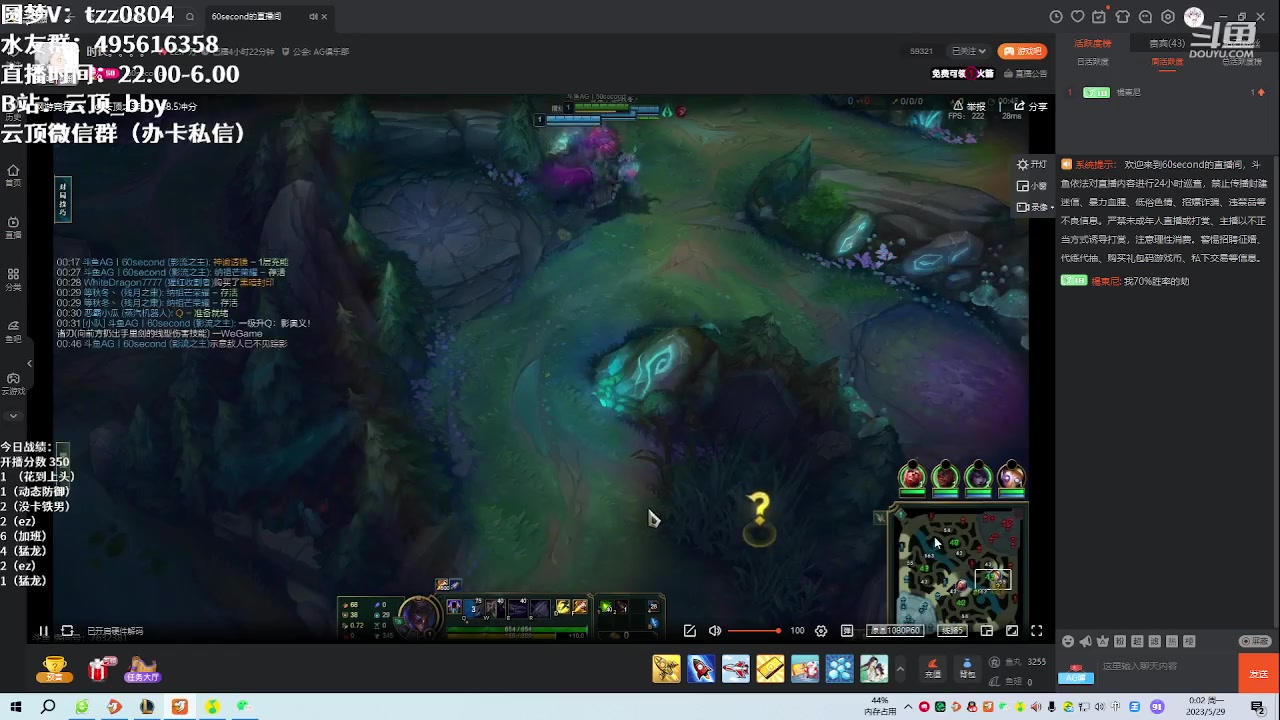The image size is (1280, 720).
Task: Click the refresh stream icon next to pause
Action: pyautogui.click(x=67, y=631)
